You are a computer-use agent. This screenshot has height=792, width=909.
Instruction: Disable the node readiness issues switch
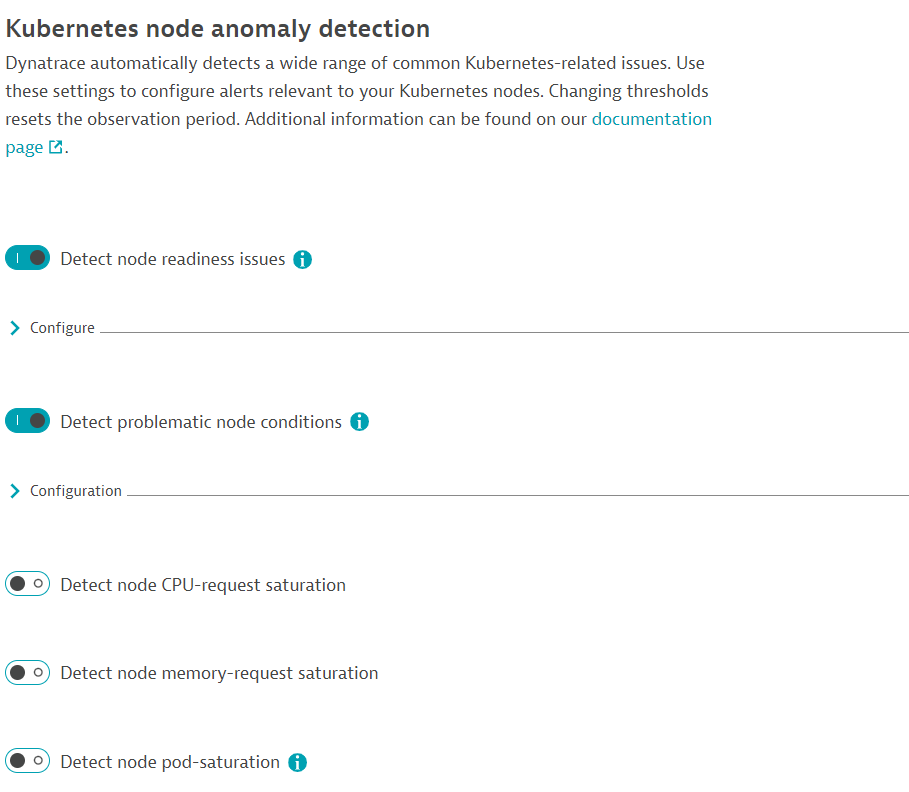tap(27, 259)
